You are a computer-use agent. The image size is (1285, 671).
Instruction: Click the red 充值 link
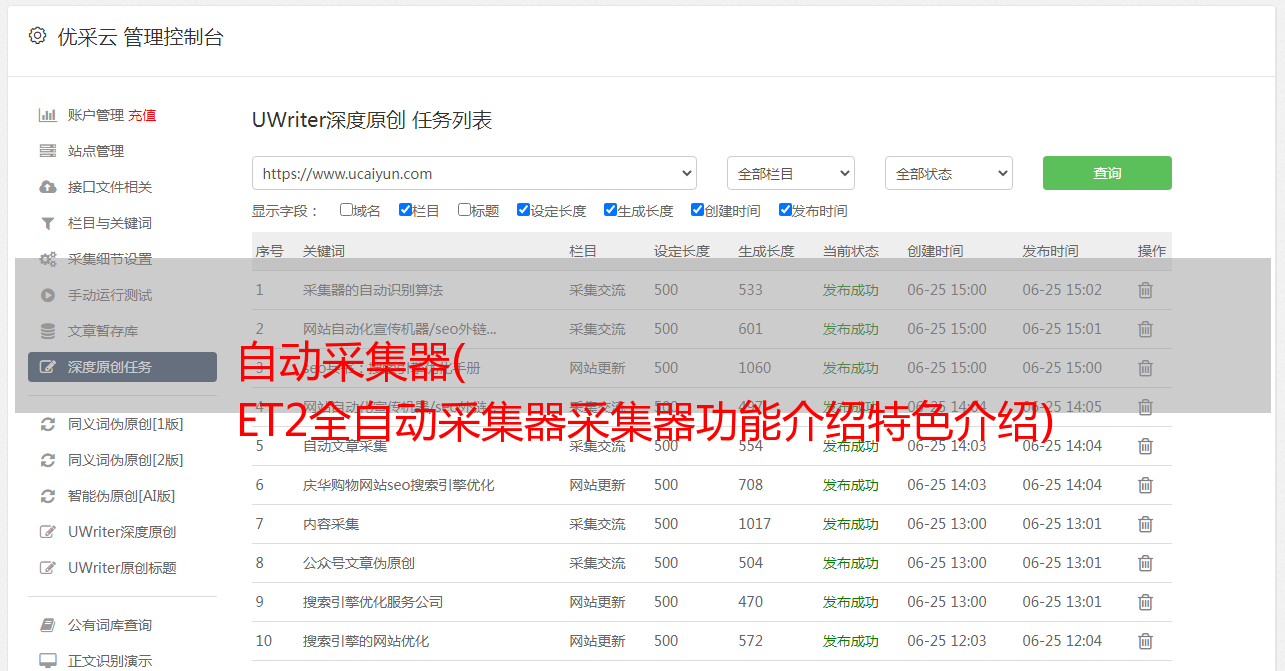[x=142, y=115]
